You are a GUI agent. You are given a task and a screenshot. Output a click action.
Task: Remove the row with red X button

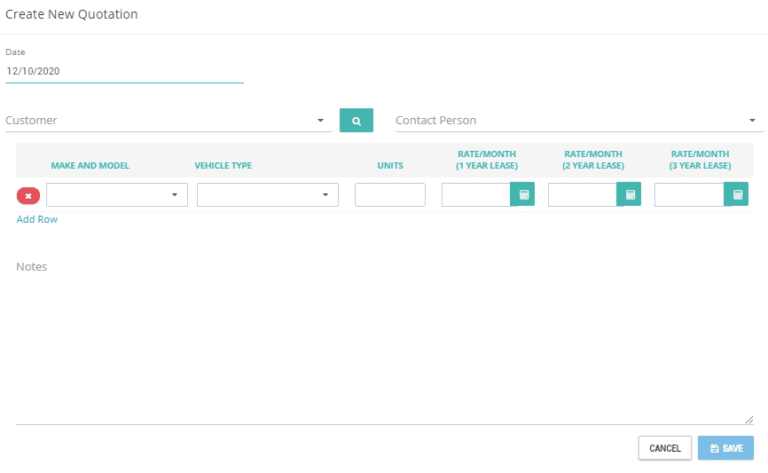[28, 196]
